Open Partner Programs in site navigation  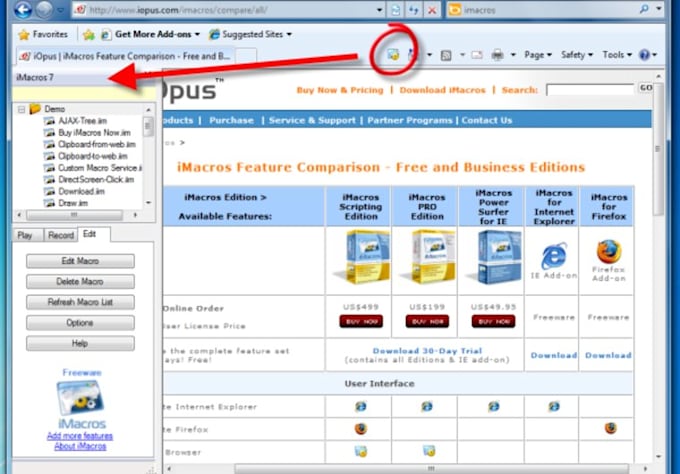(x=409, y=120)
